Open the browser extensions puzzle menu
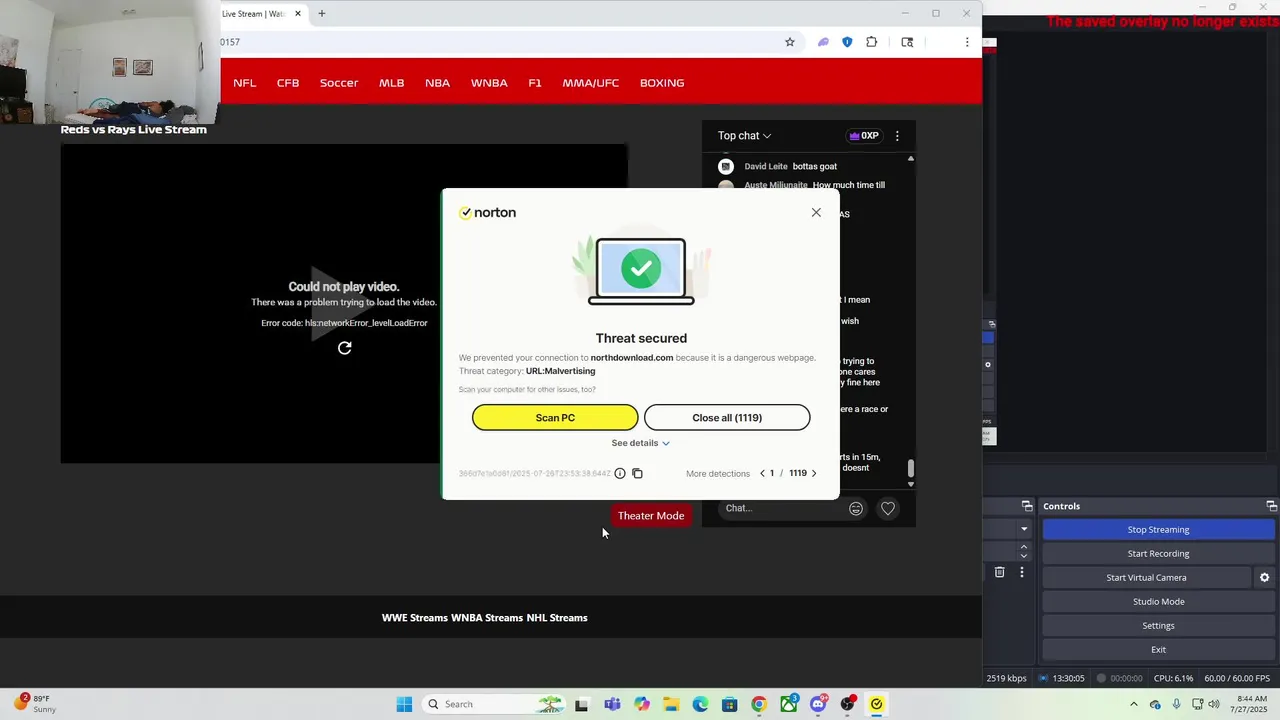The width and height of the screenshot is (1280, 720). [872, 42]
